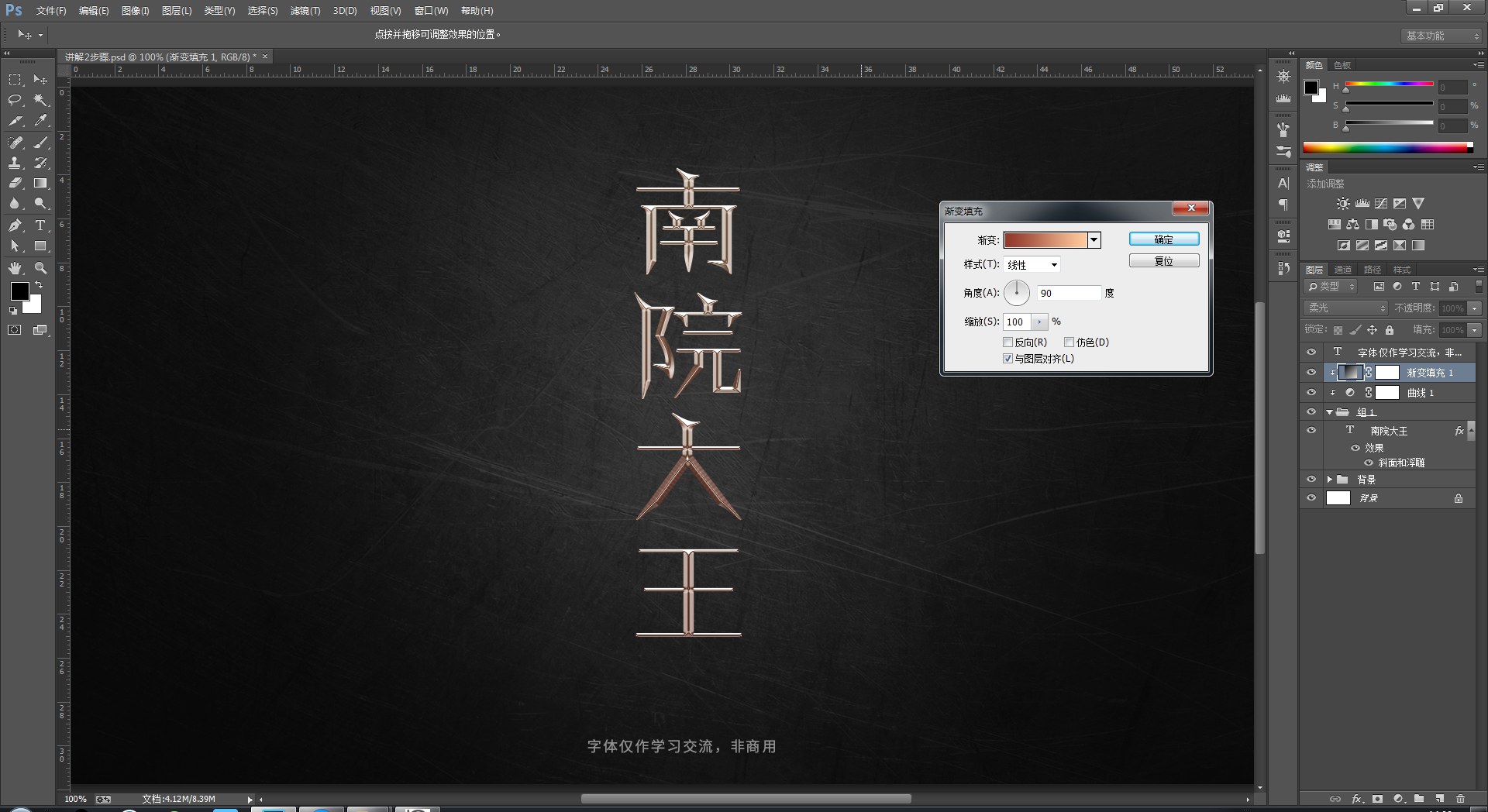Swap foreground and background colors
1488x812 pixels.
[x=39, y=285]
